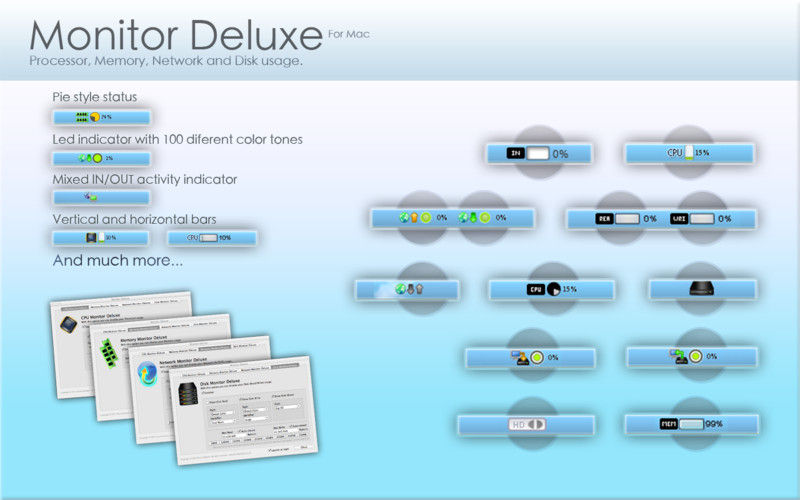
Task: Click the 'And much more...' text
Action: tap(118, 261)
